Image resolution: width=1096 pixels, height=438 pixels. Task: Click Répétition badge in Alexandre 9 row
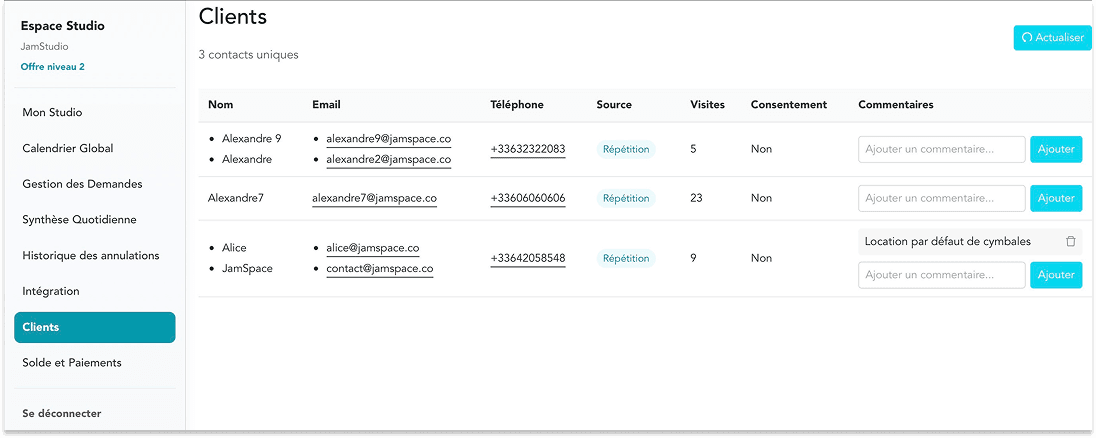626,149
